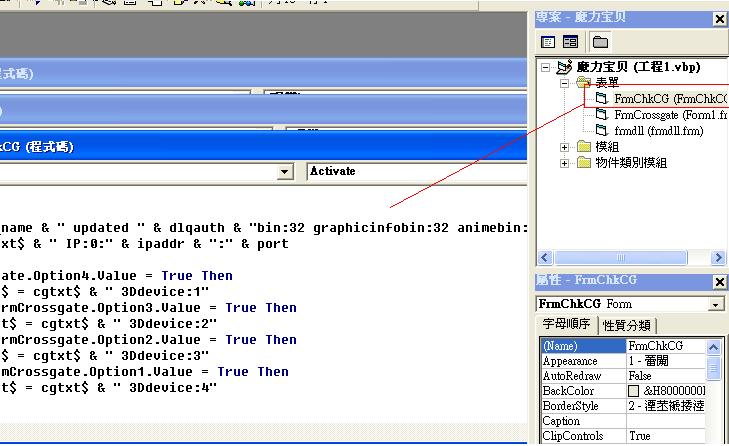Expand the 模組 modules folder
Viewport: 729px width, 446px height.
[x=564, y=147]
